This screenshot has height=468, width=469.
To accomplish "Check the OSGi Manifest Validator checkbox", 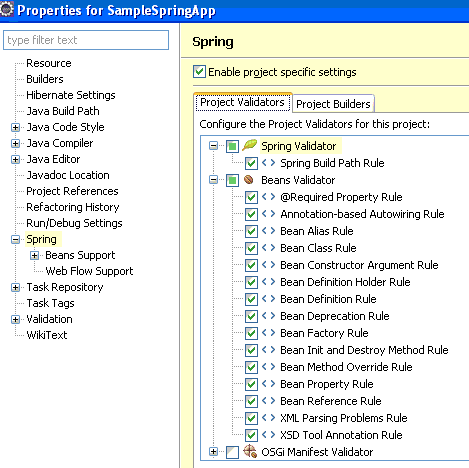I will (232, 452).
